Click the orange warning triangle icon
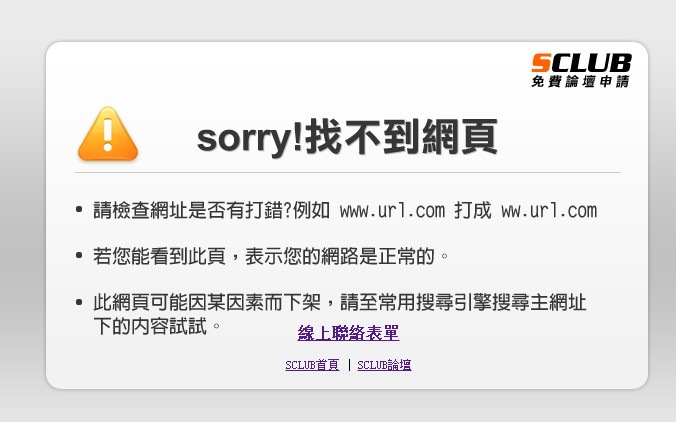This screenshot has height=422, width=676. click(108, 134)
